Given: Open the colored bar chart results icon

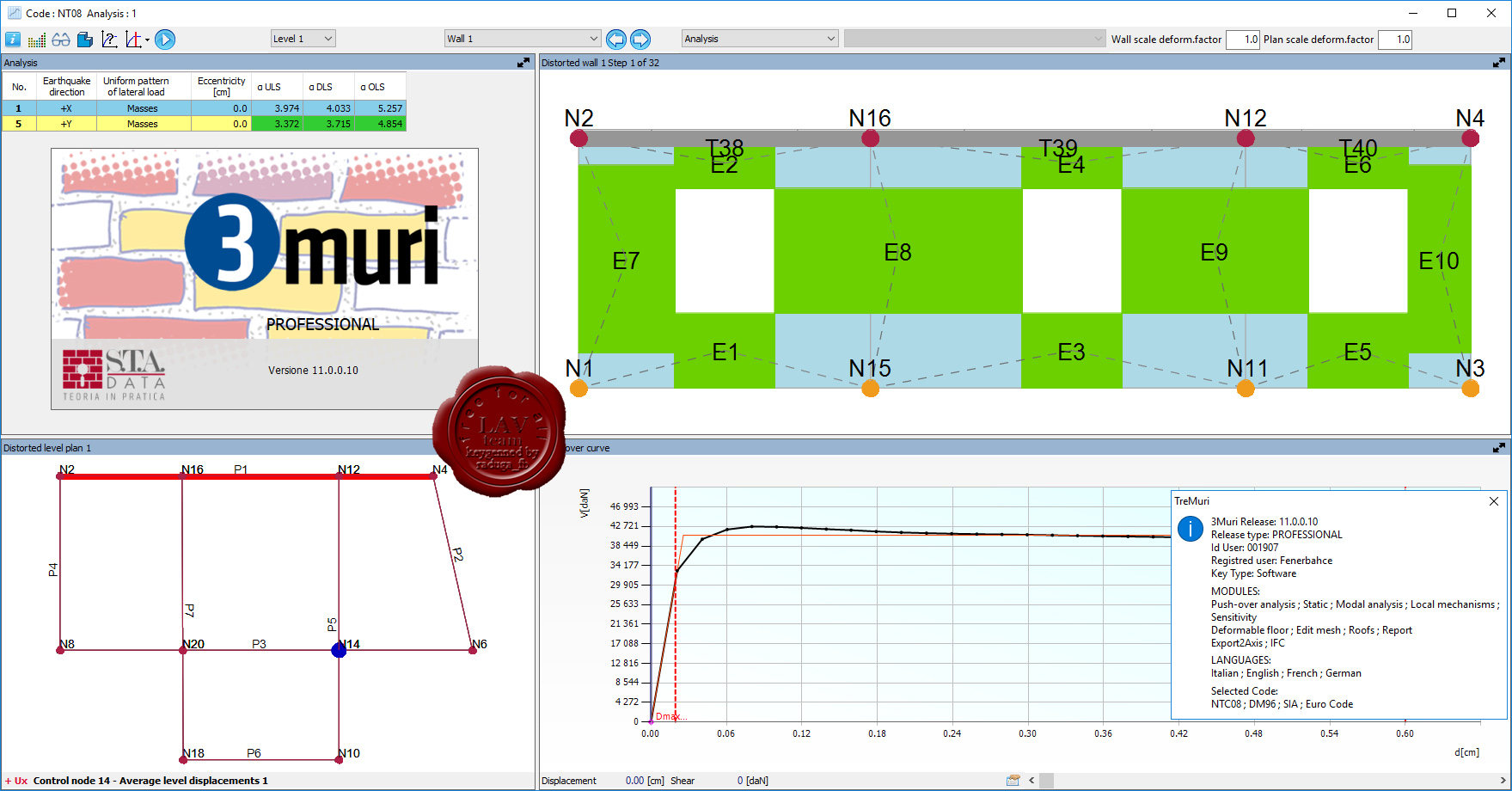Looking at the screenshot, I should tap(37, 40).
